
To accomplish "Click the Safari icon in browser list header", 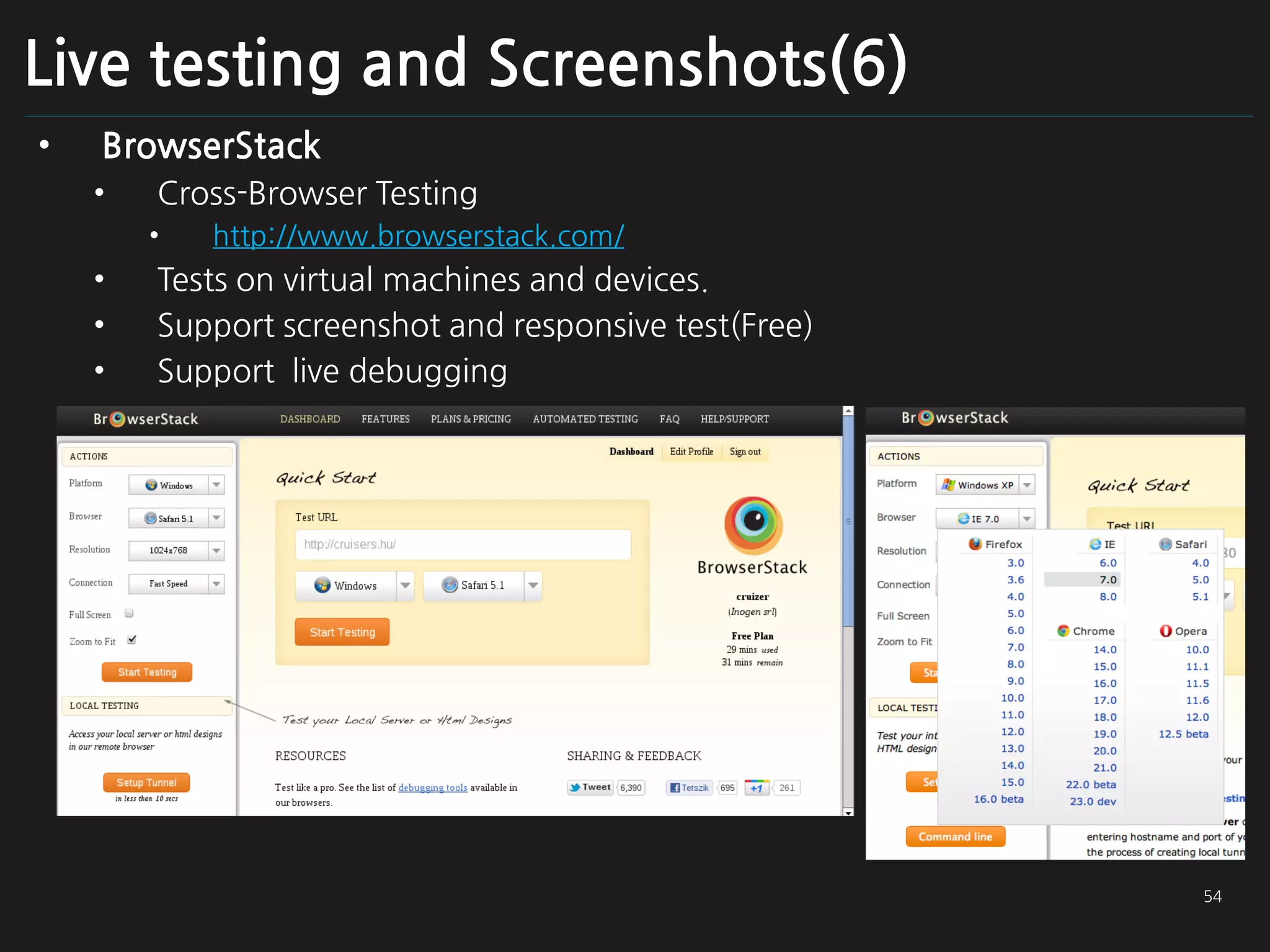I will point(1166,544).
